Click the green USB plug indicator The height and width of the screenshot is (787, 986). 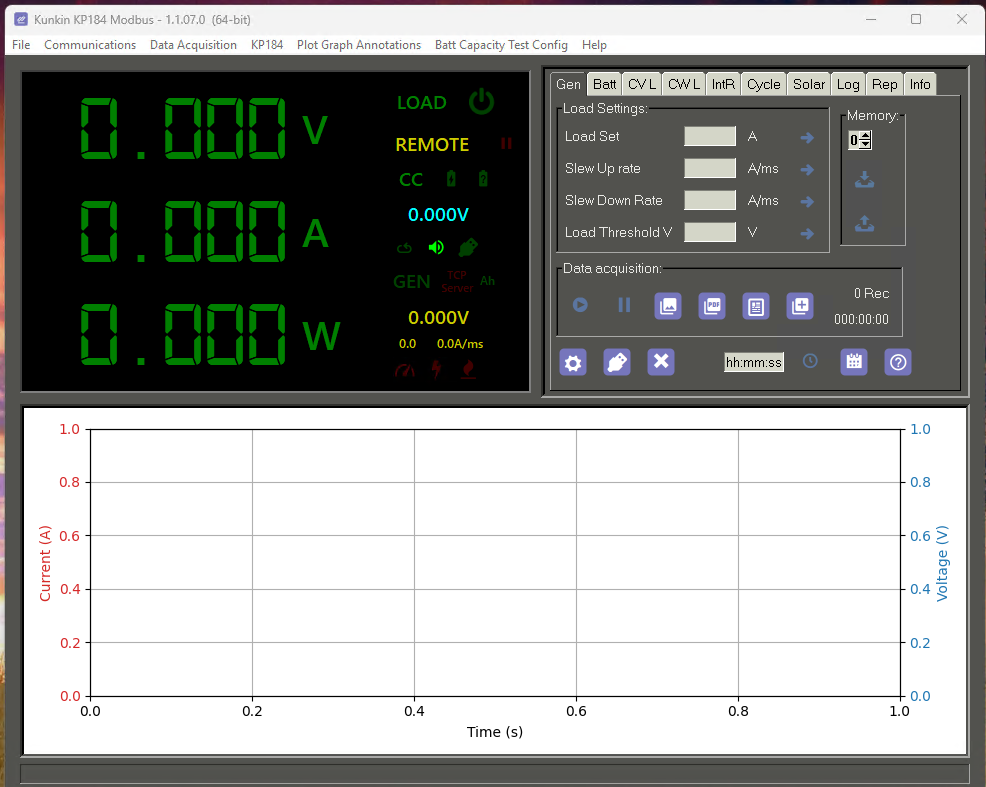pyautogui.click(x=468, y=248)
